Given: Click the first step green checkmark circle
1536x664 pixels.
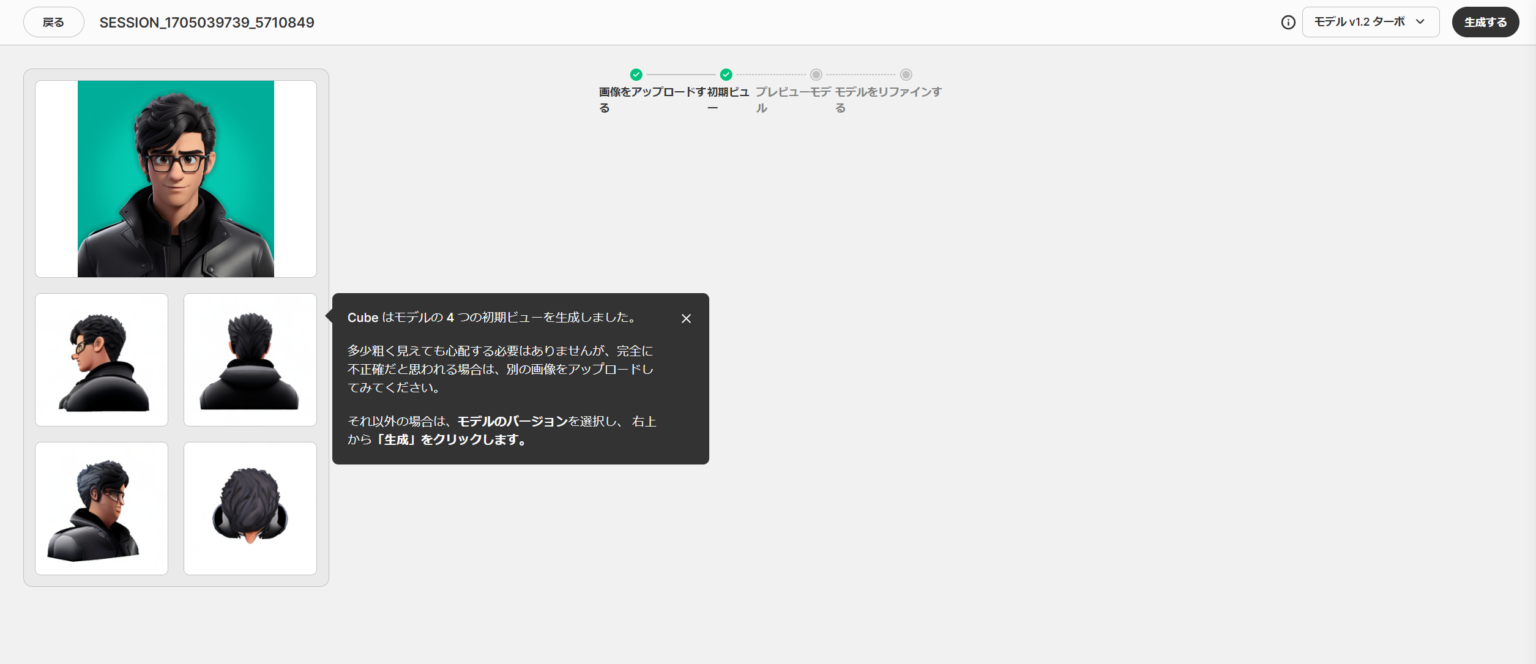Looking at the screenshot, I should pos(636,74).
